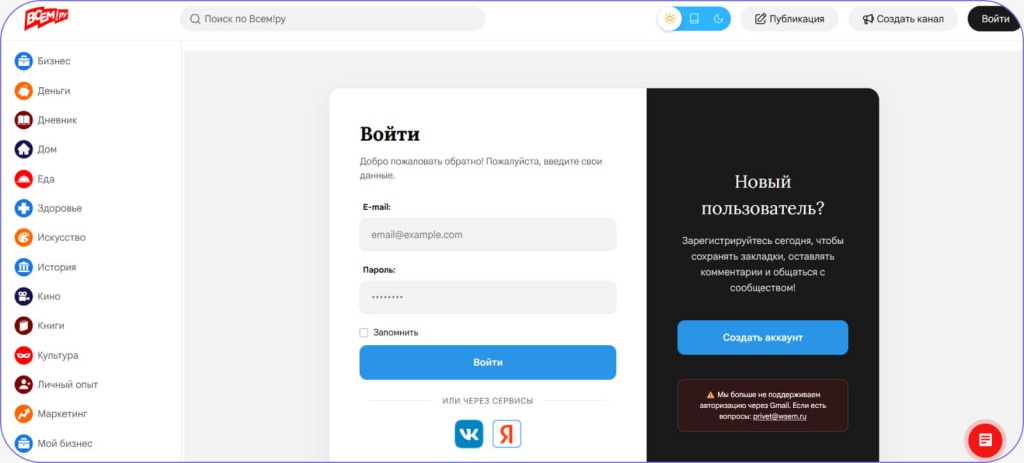Viewport: 1024px width, 463px height.
Task: Check the Запомнить checkbox
Action: 364,332
